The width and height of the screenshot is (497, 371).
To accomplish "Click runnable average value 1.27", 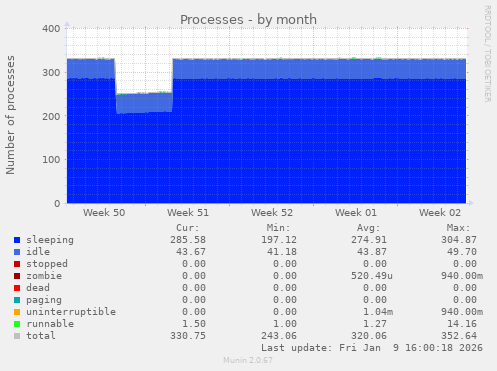I will [x=375, y=324].
